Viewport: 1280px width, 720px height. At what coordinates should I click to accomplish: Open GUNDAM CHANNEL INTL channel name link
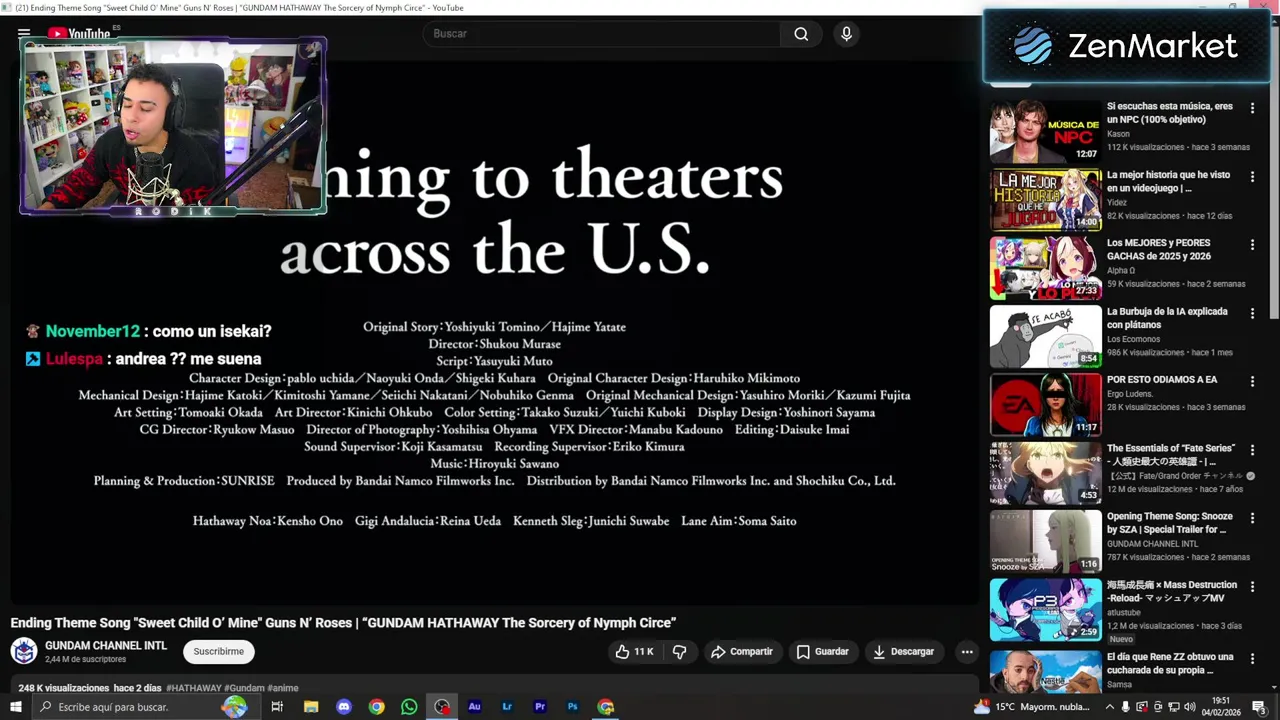pyautogui.click(x=106, y=646)
